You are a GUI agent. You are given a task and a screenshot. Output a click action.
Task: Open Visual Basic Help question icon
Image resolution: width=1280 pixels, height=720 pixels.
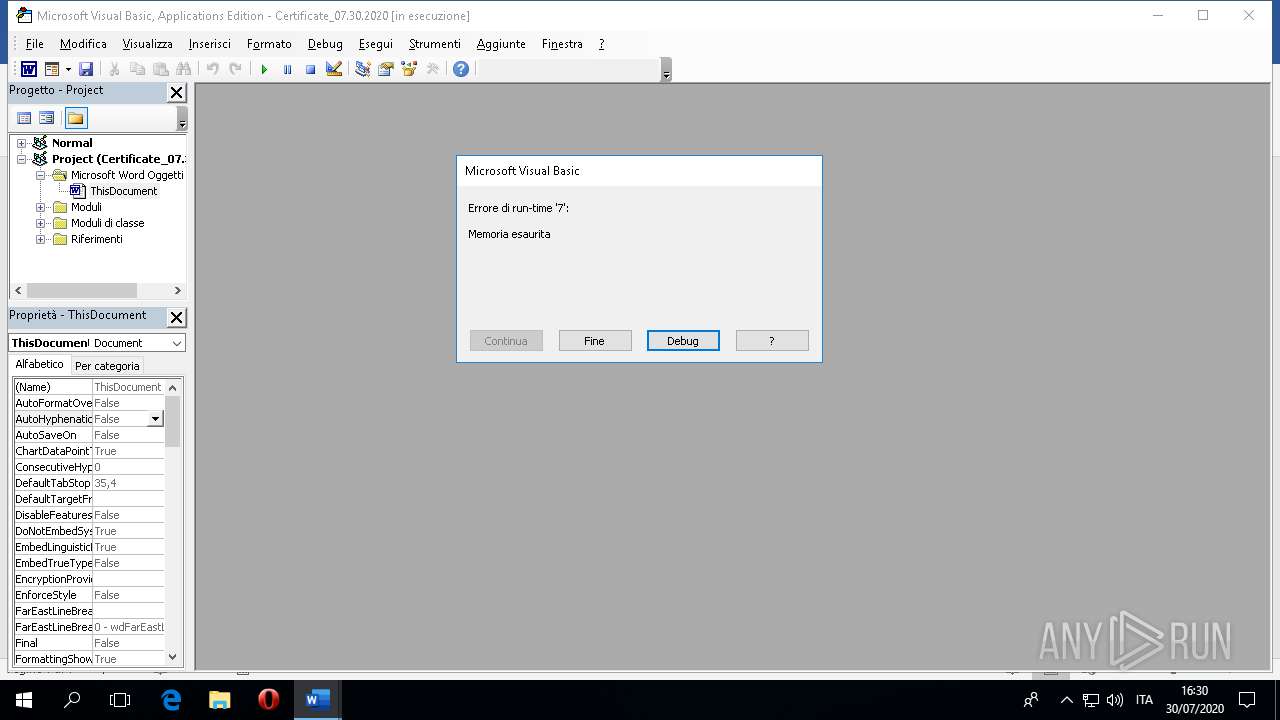460,69
